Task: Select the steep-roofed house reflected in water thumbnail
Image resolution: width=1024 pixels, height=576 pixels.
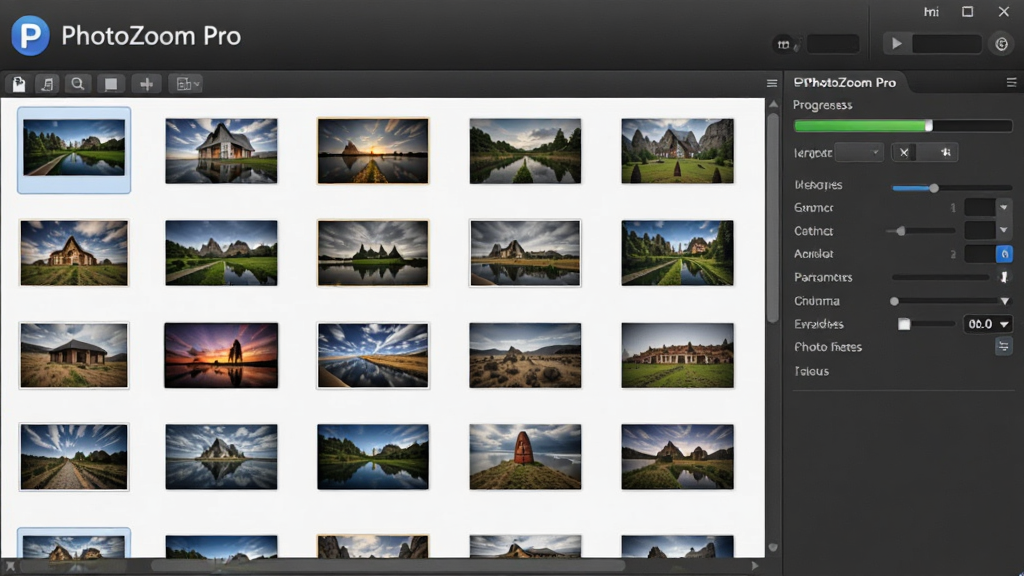Action: [x=221, y=151]
